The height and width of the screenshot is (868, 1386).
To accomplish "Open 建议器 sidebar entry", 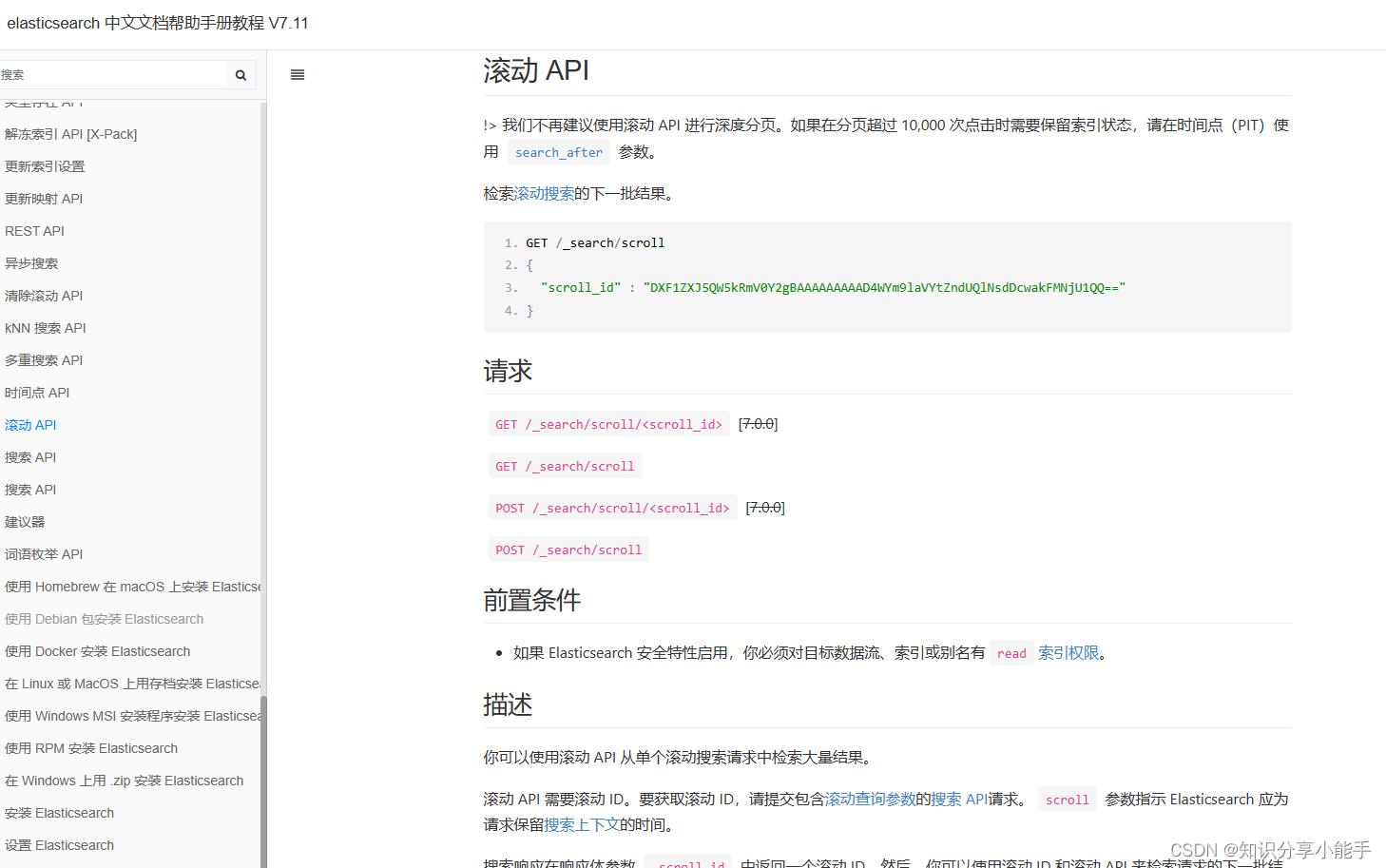I will tap(25, 522).
